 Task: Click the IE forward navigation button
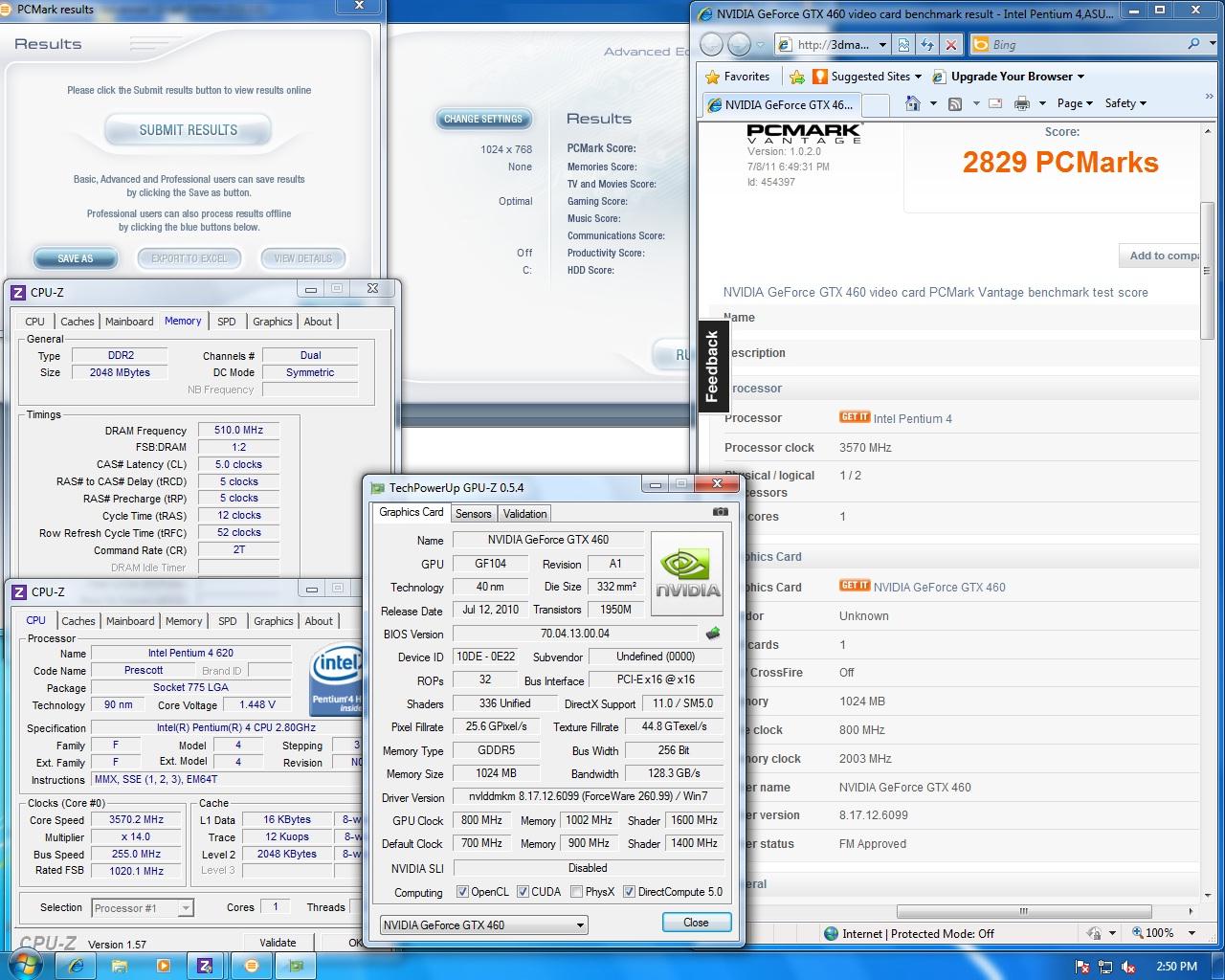point(739,44)
